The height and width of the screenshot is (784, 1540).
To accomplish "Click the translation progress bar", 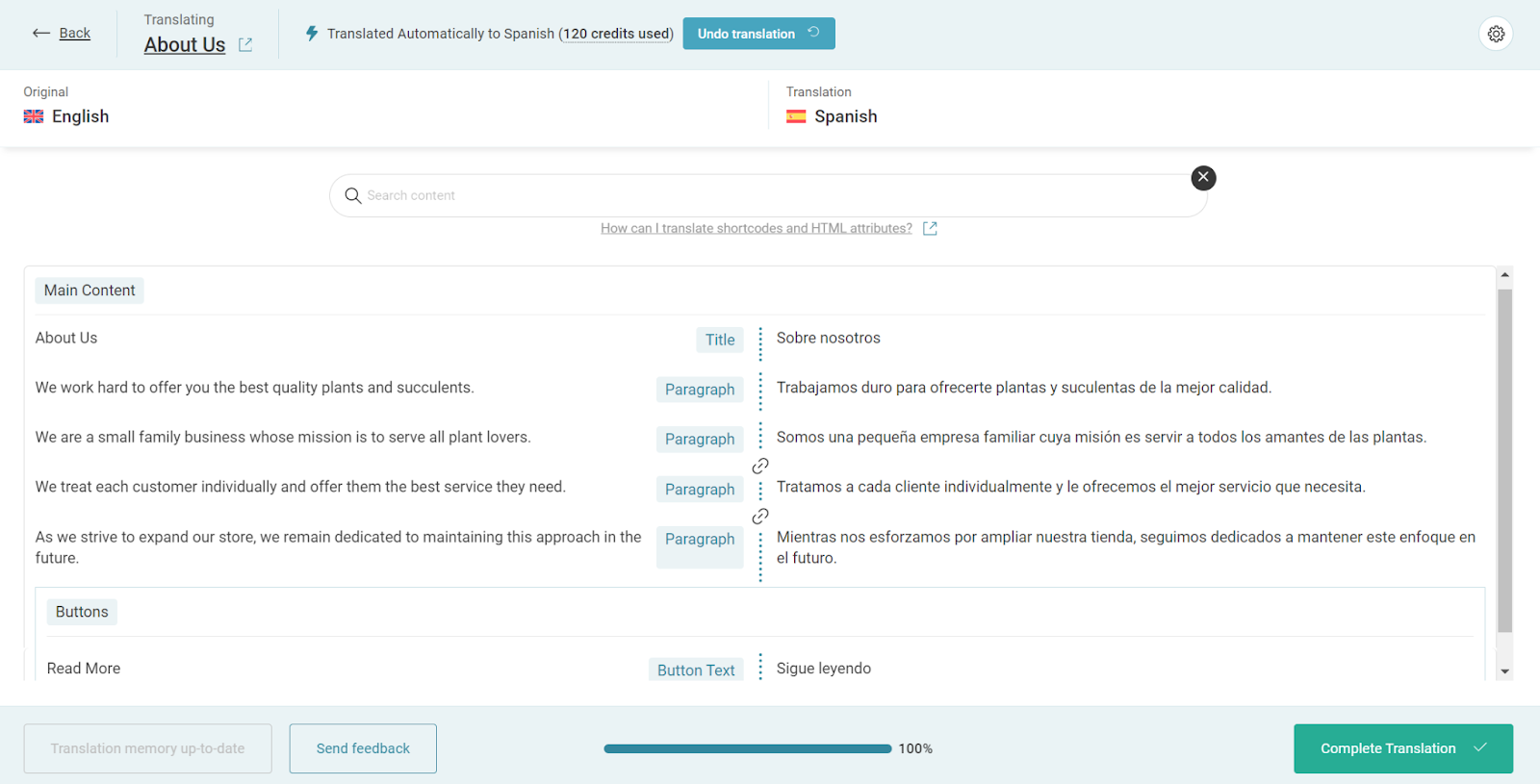I will click(748, 748).
